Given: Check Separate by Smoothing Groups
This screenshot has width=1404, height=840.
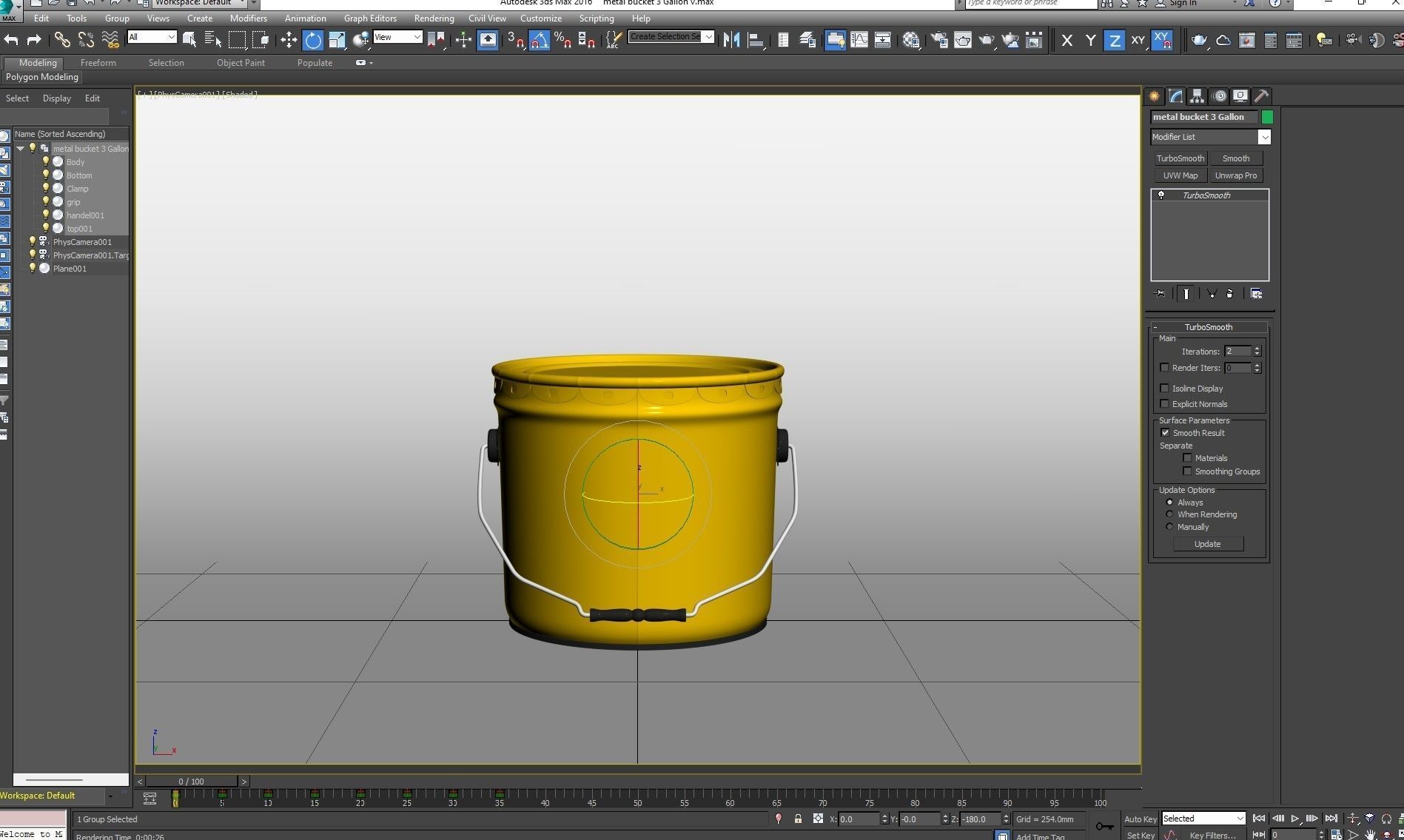Looking at the screenshot, I should [x=1187, y=471].
